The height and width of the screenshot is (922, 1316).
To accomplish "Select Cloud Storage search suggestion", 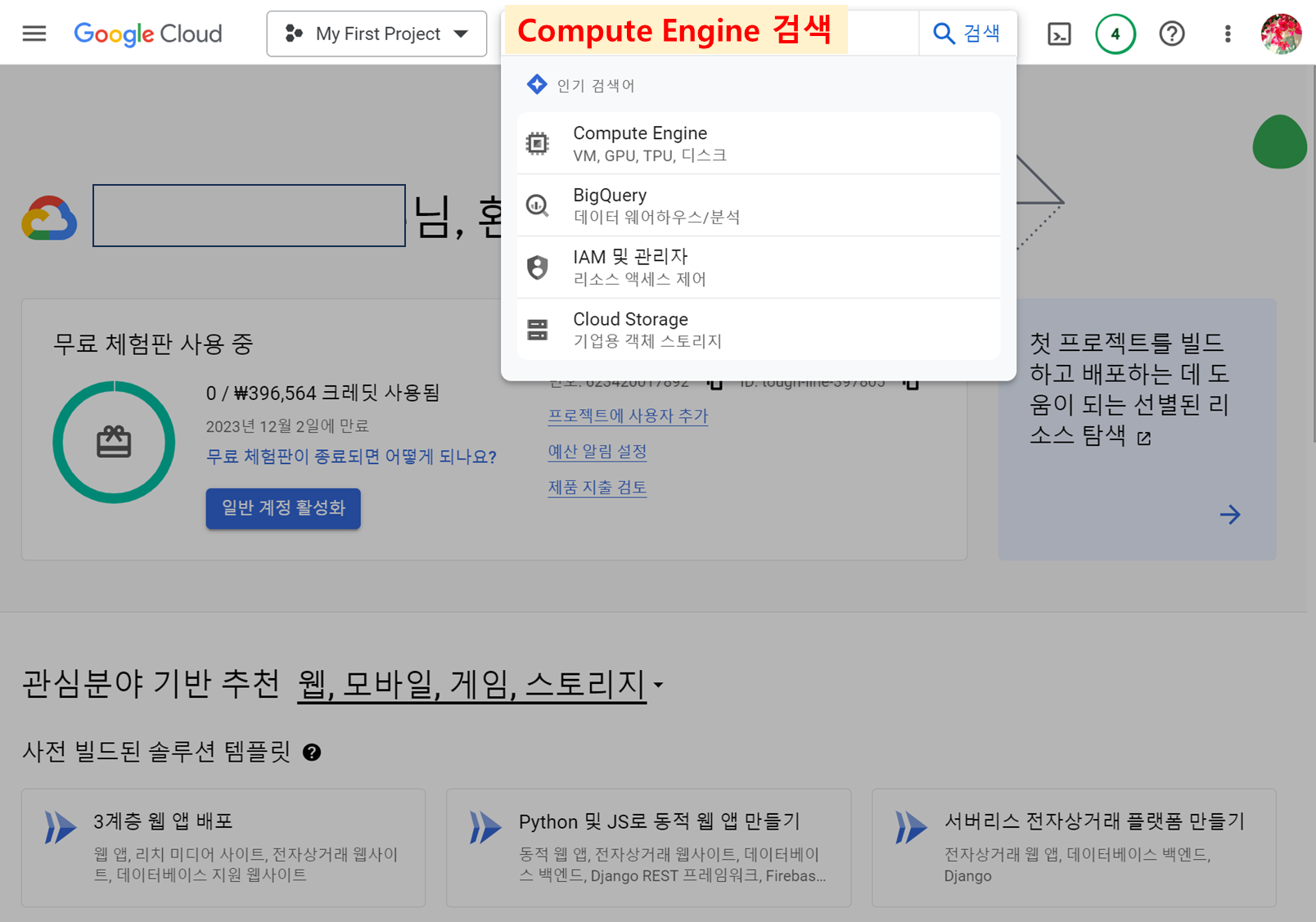I will click(x=759, y=329).
